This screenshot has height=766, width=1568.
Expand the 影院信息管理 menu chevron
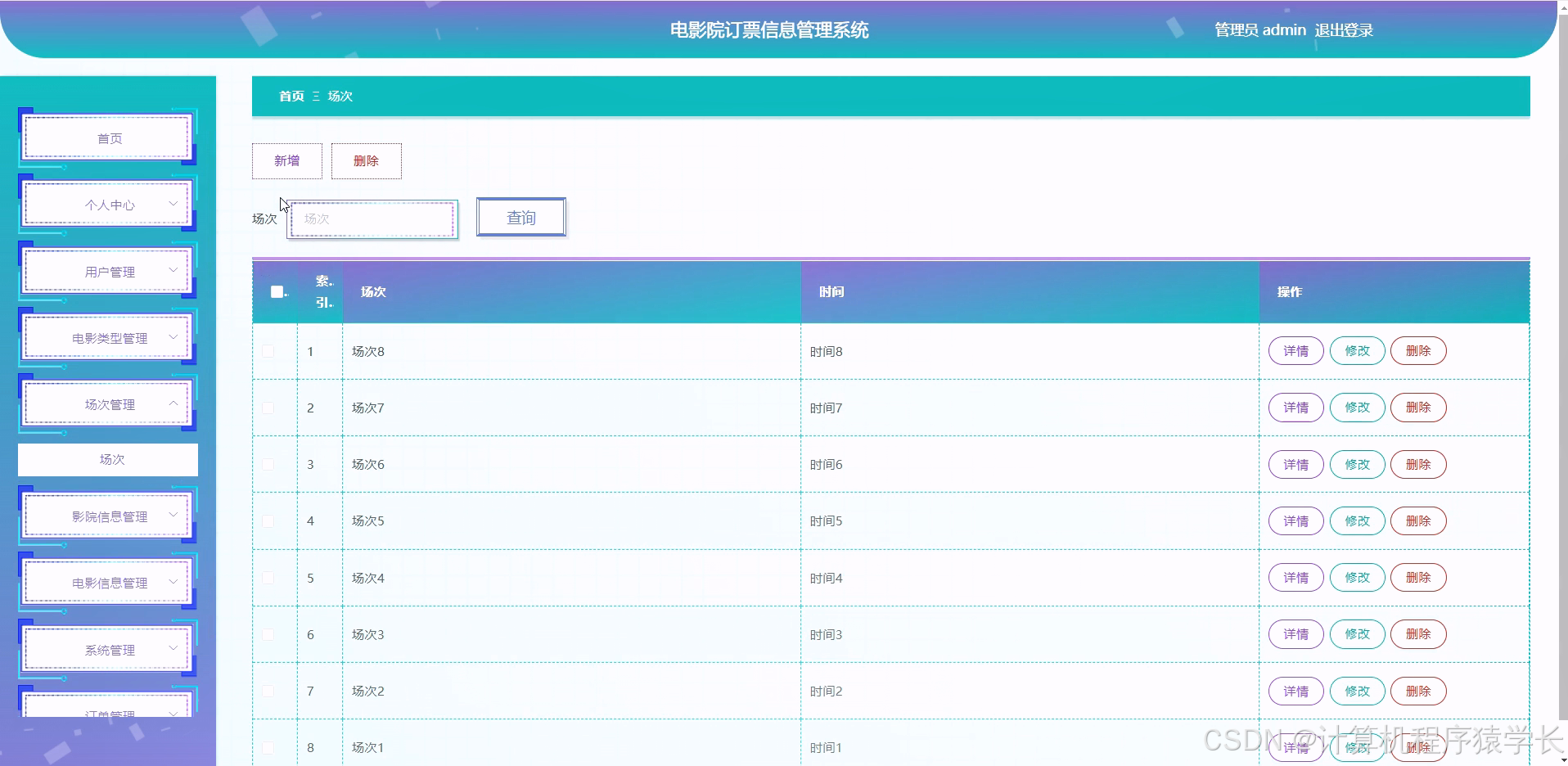(173, 515)
